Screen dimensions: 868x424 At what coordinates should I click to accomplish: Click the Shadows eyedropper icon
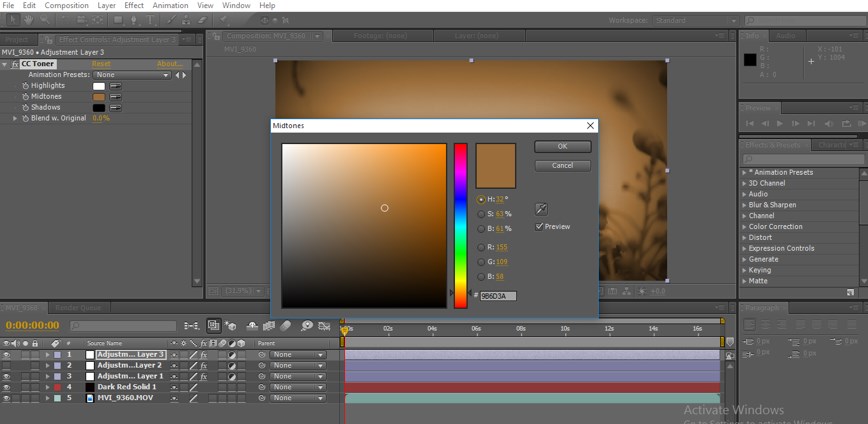[116, 107]
